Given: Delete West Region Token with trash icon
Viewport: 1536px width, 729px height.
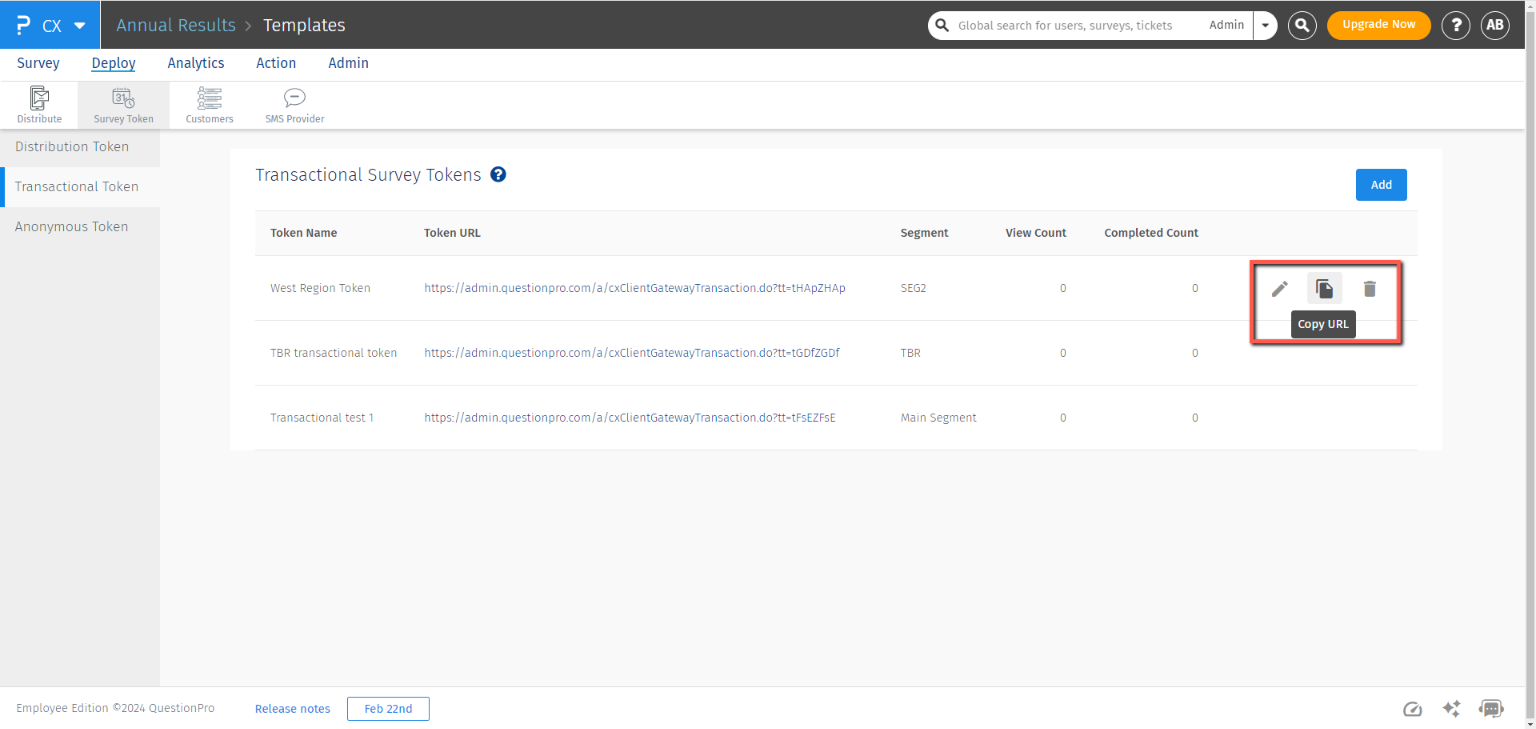Looking at the screenshot, I should (1370, 289).
